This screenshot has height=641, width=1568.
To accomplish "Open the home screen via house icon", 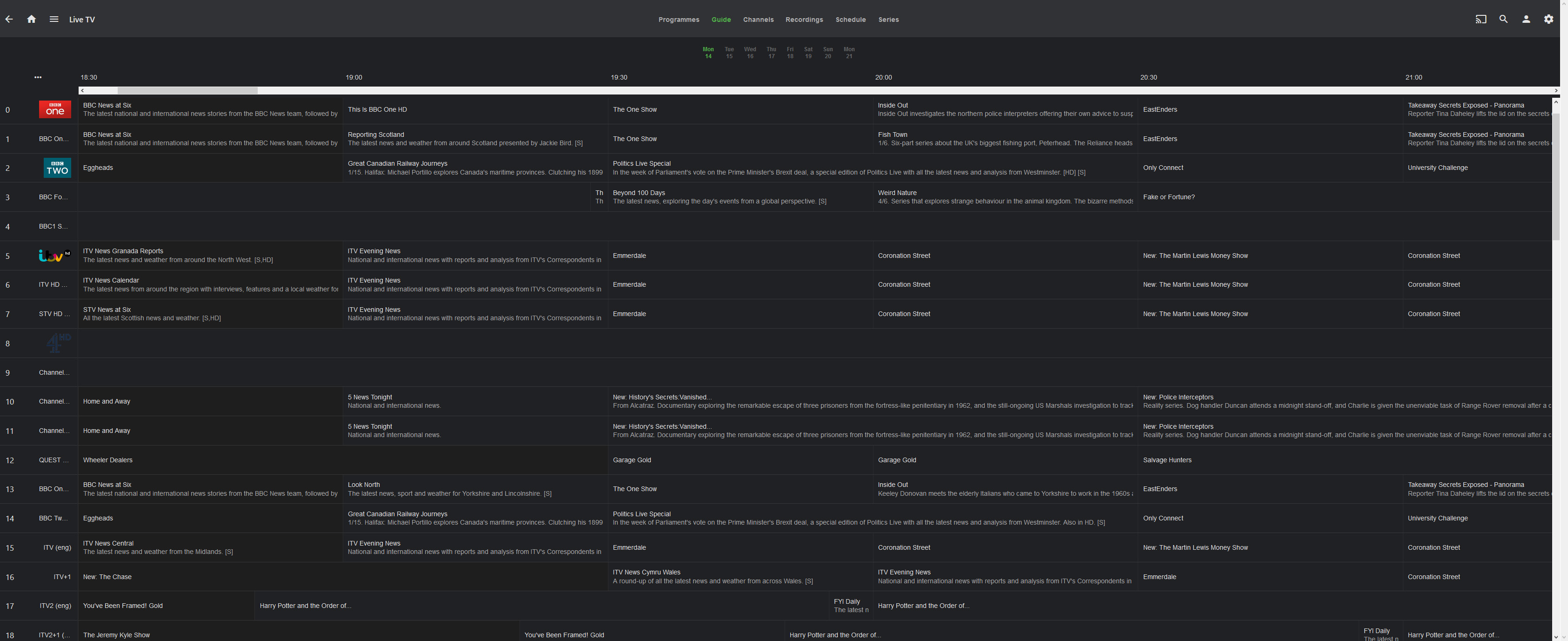I will click(x=32, y=20).
